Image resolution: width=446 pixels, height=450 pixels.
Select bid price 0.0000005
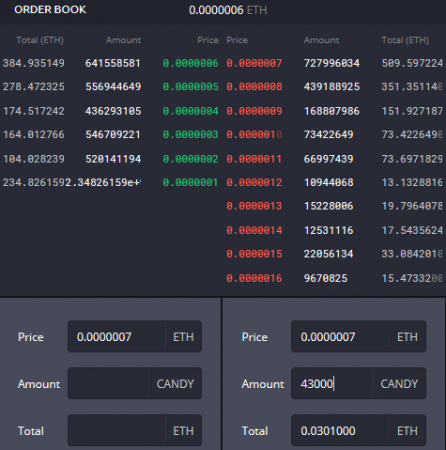coord(190,87)
